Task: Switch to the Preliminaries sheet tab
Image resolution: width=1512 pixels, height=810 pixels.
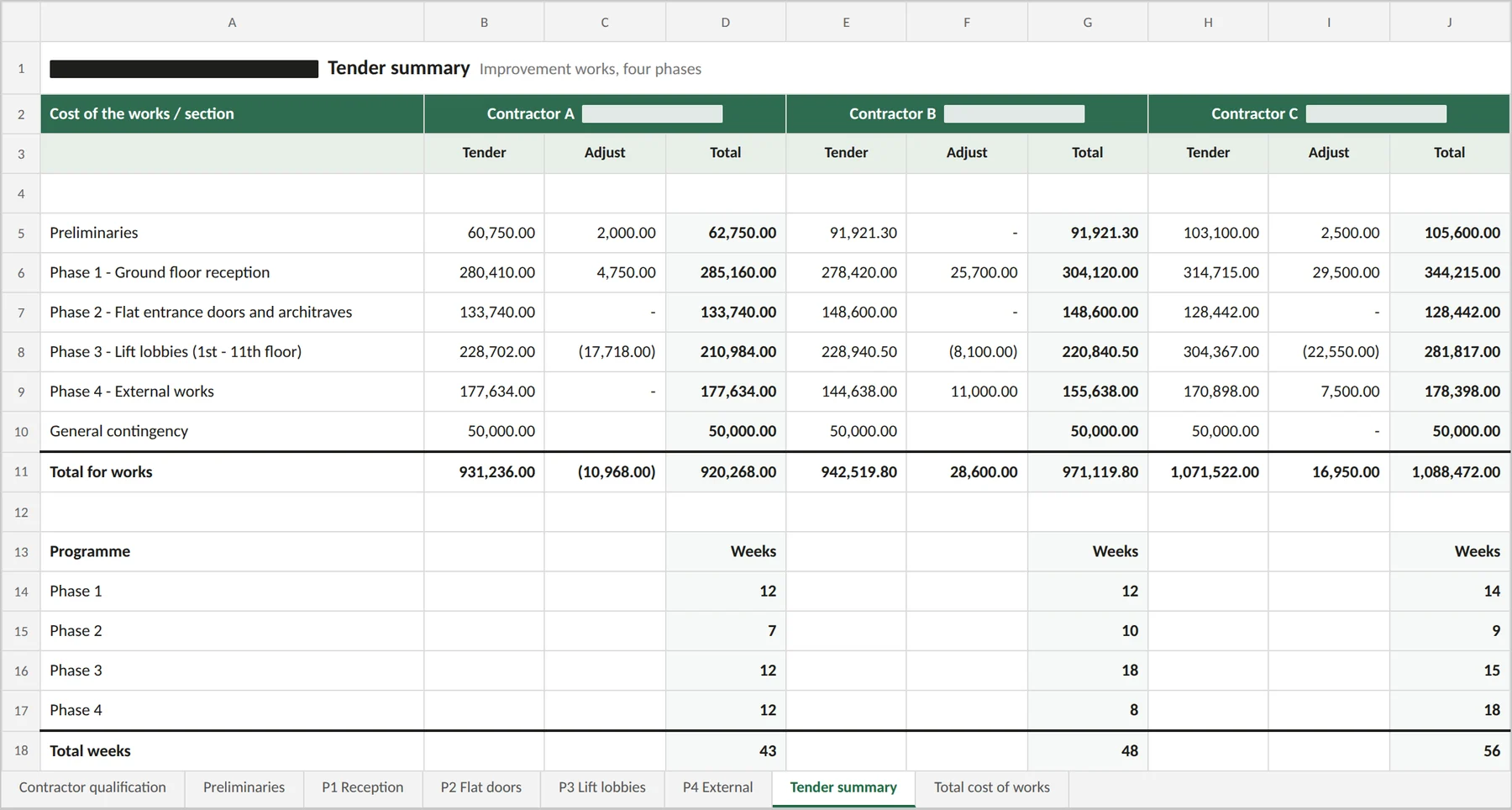Action: [x=244, y=788]
